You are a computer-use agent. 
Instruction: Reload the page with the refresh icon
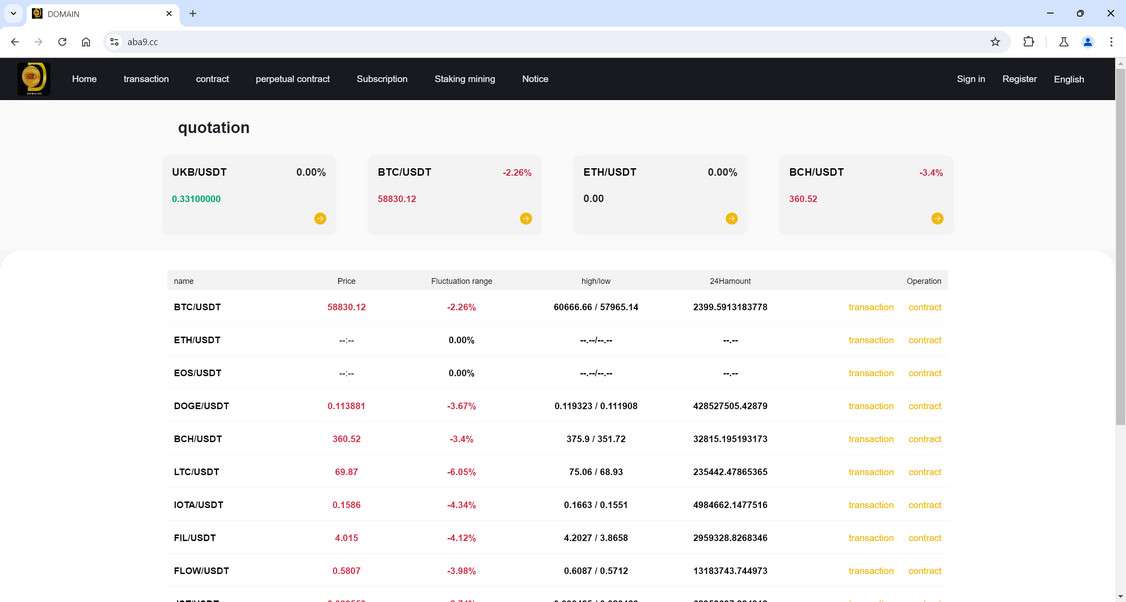point(62,42)
